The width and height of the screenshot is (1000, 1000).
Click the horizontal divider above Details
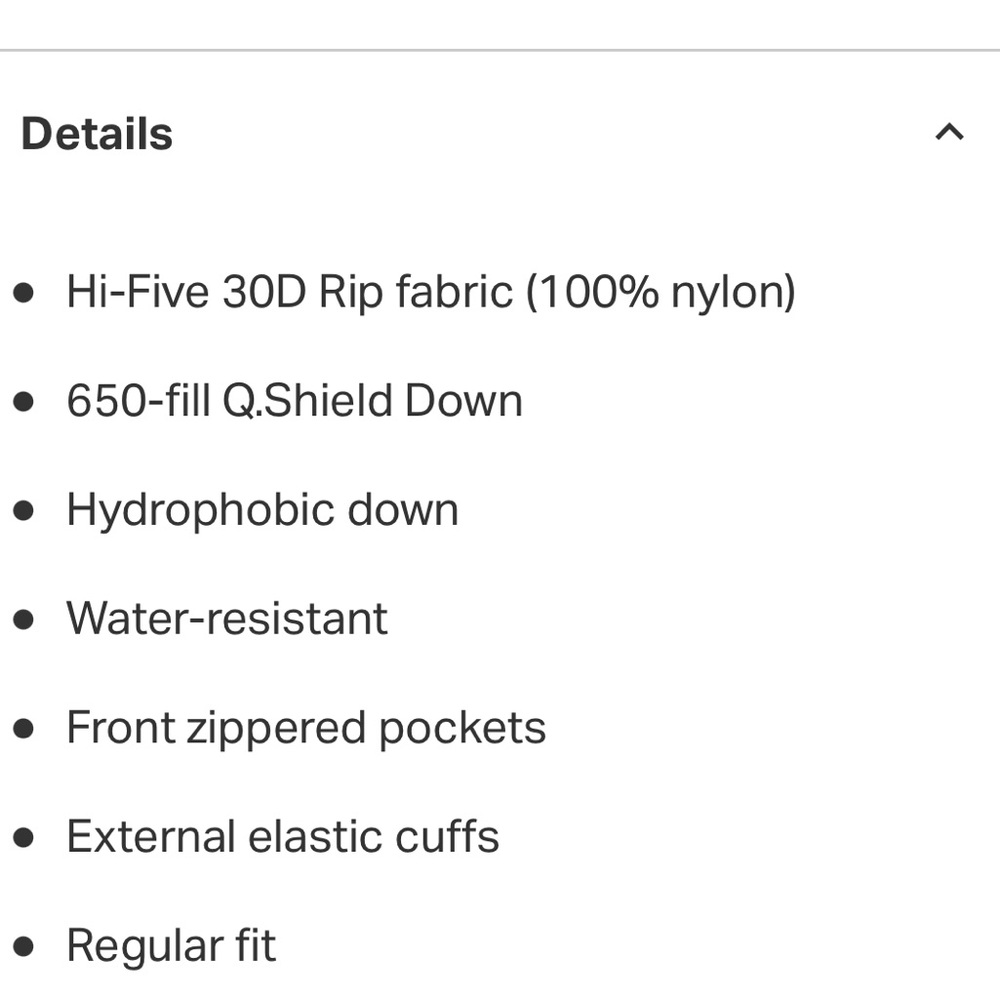coord(500,50)
